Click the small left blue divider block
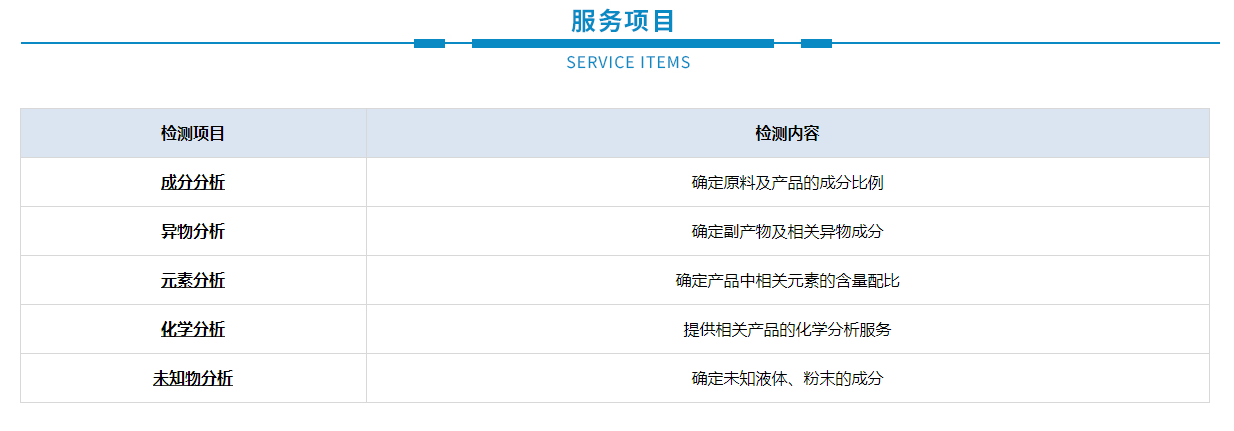 [429, 43]
